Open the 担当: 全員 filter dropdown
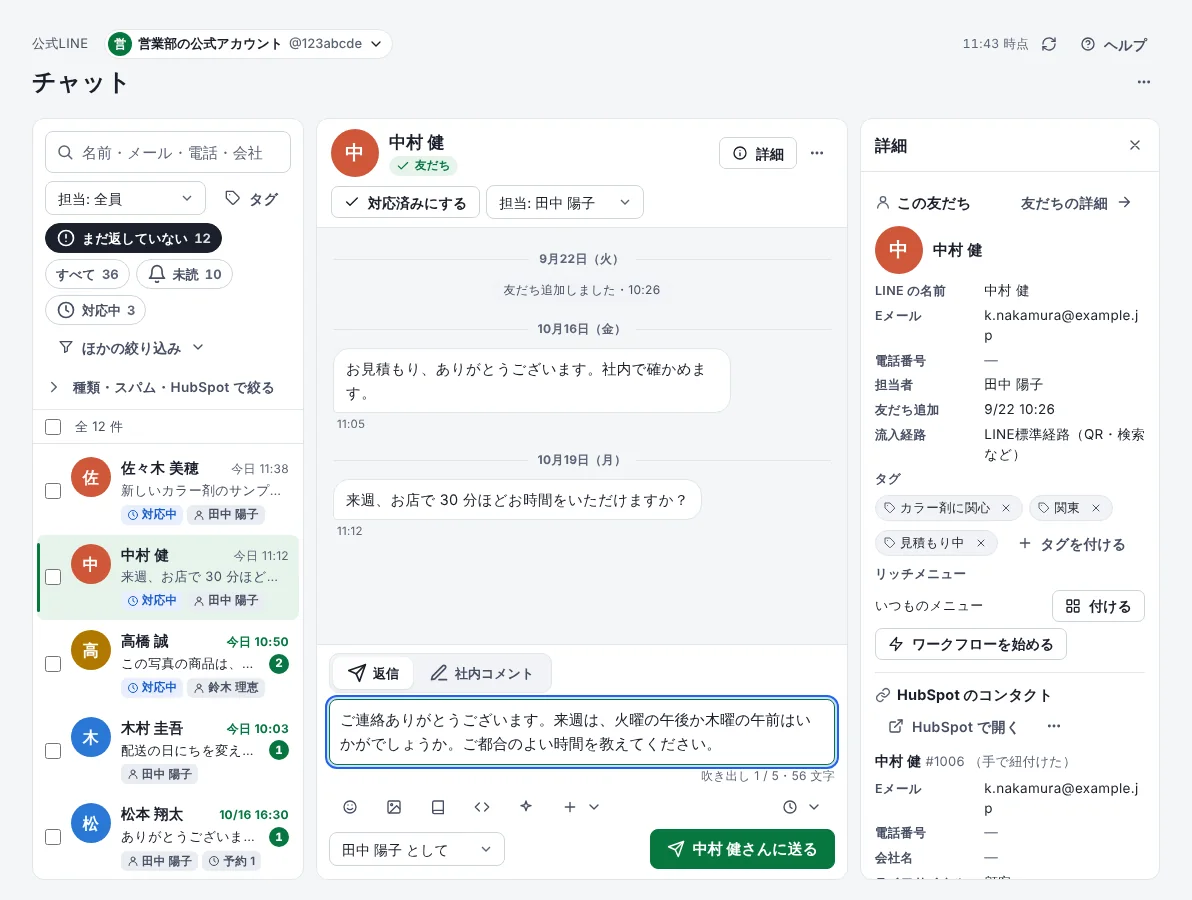 pyautogui.click(x=125, y=198)
